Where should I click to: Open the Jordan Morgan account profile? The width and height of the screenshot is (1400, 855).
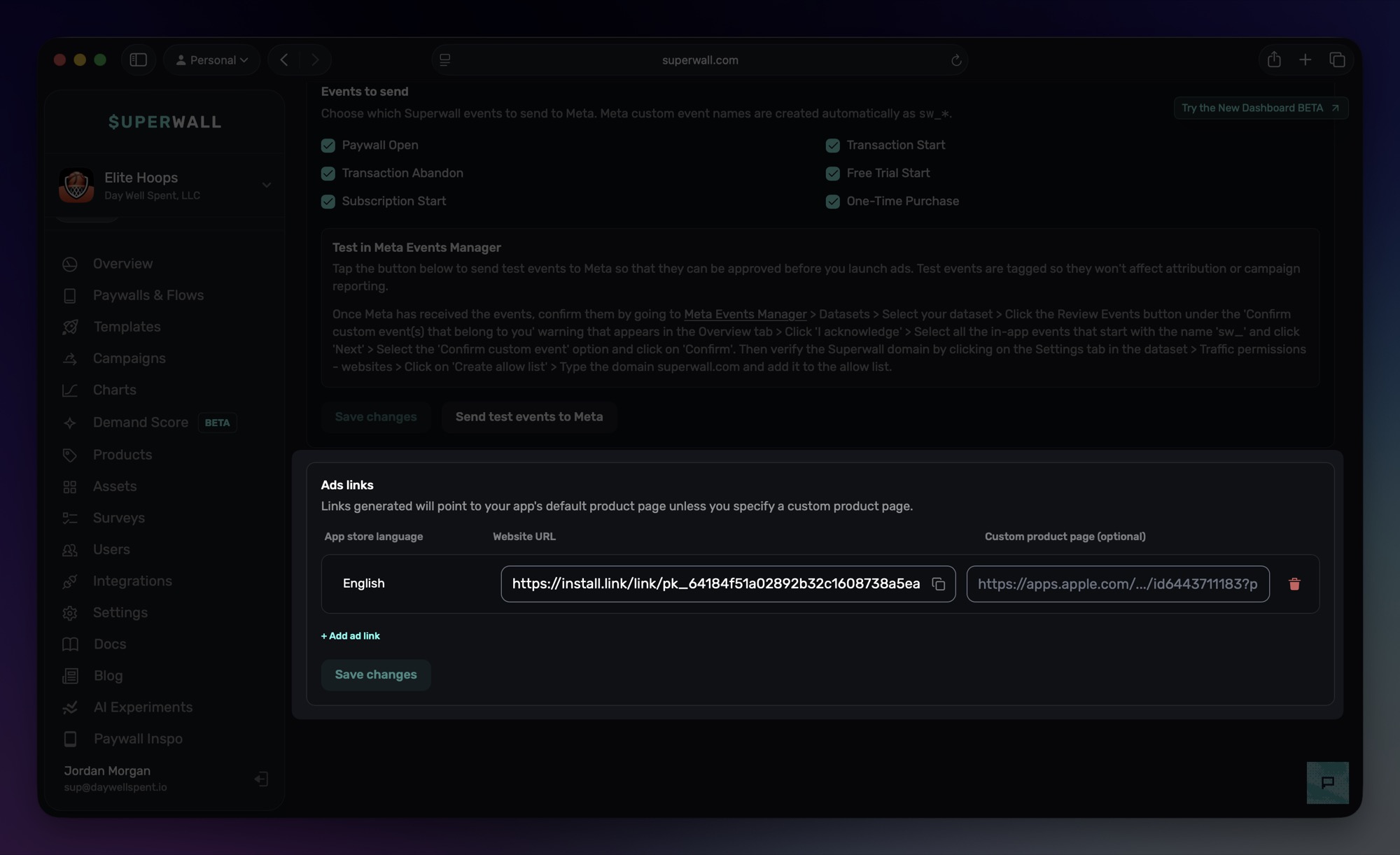[x=115, y=779]
